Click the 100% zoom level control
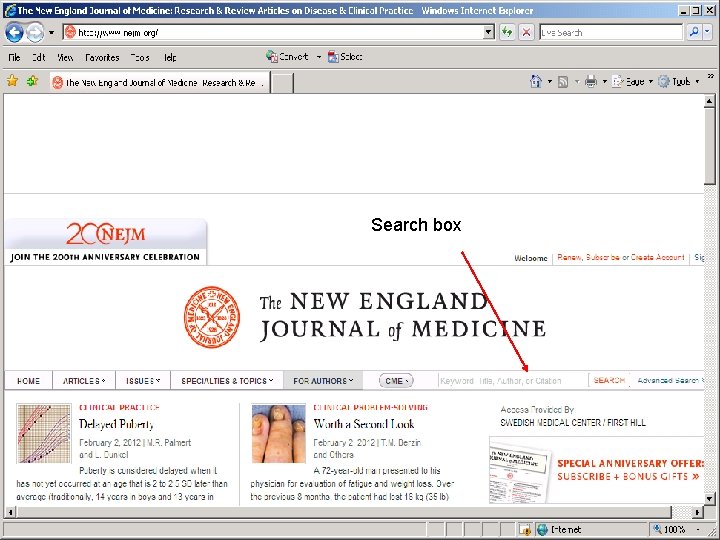This screenshot has width=720, height=540. tap(669, 529)
